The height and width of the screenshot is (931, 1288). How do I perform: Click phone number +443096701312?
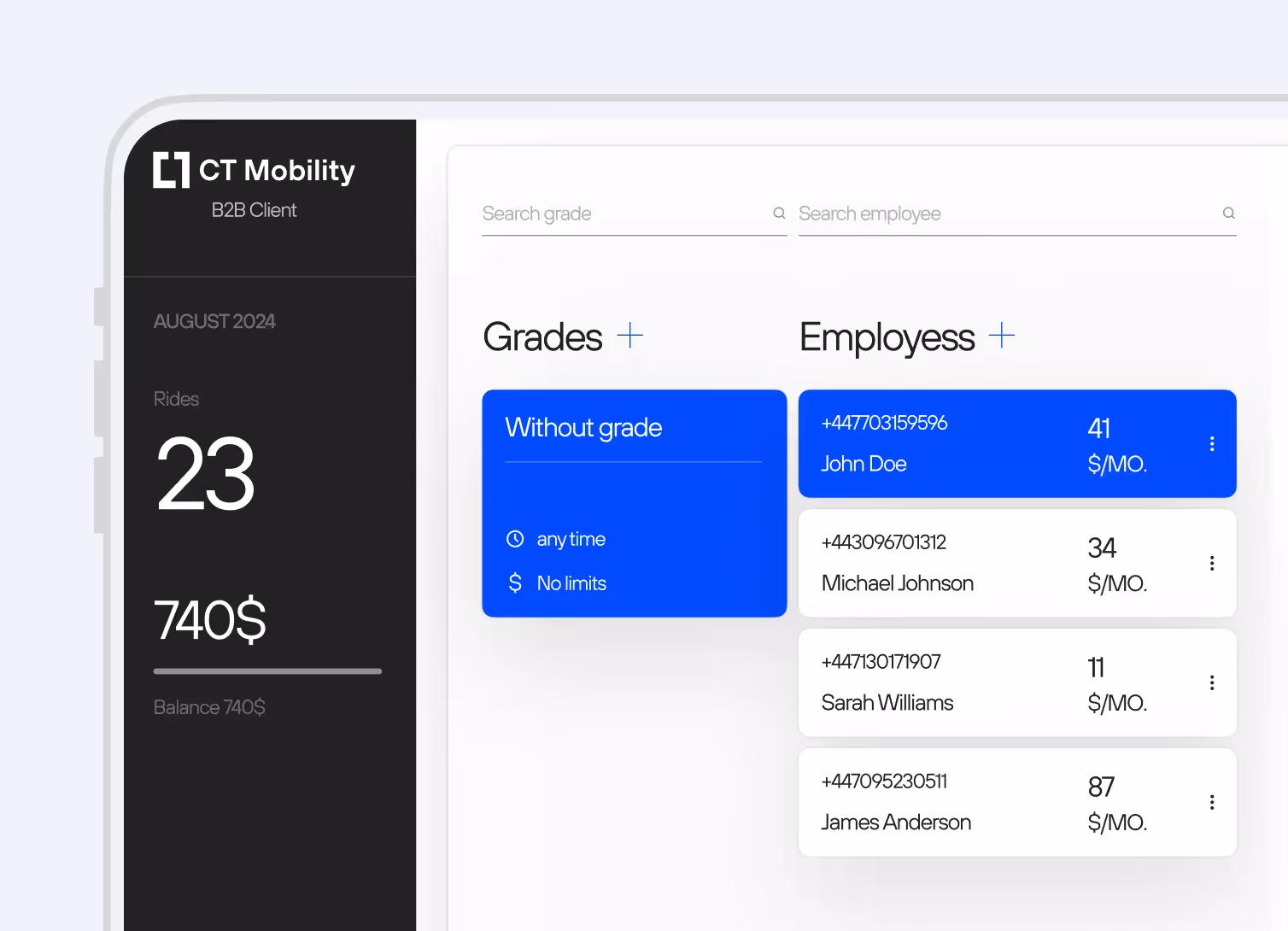pyautogui.click(x=884, y=542)
